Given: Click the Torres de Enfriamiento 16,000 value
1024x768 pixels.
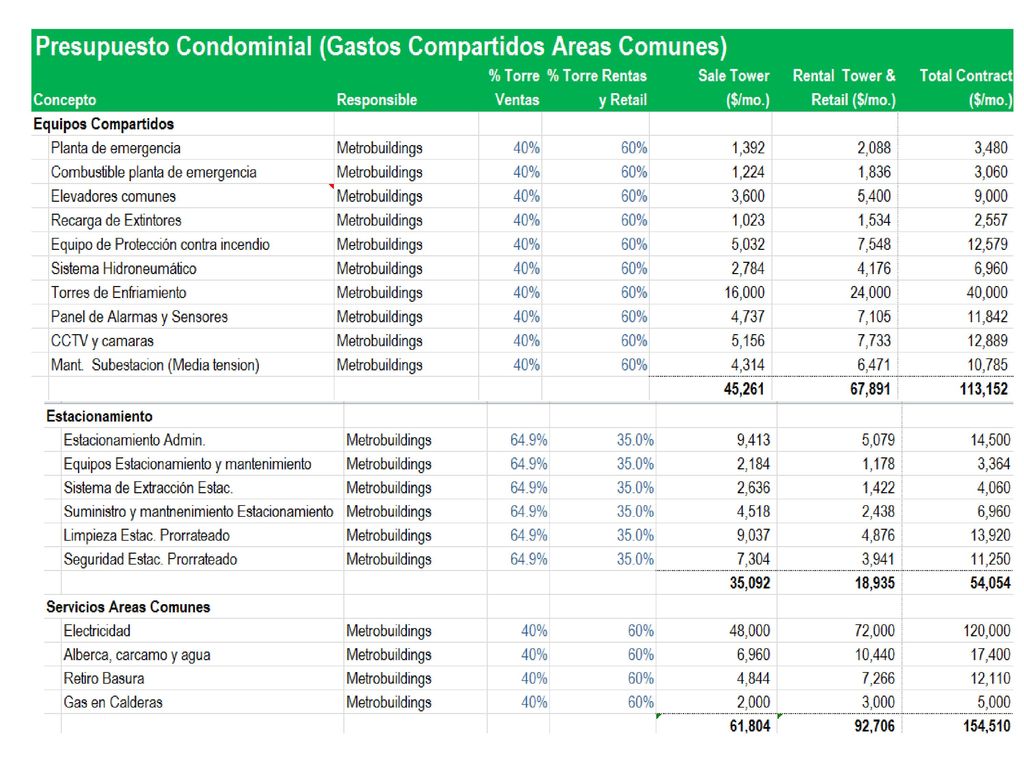Looking at the screenshot, I should [x=744, y=293].
